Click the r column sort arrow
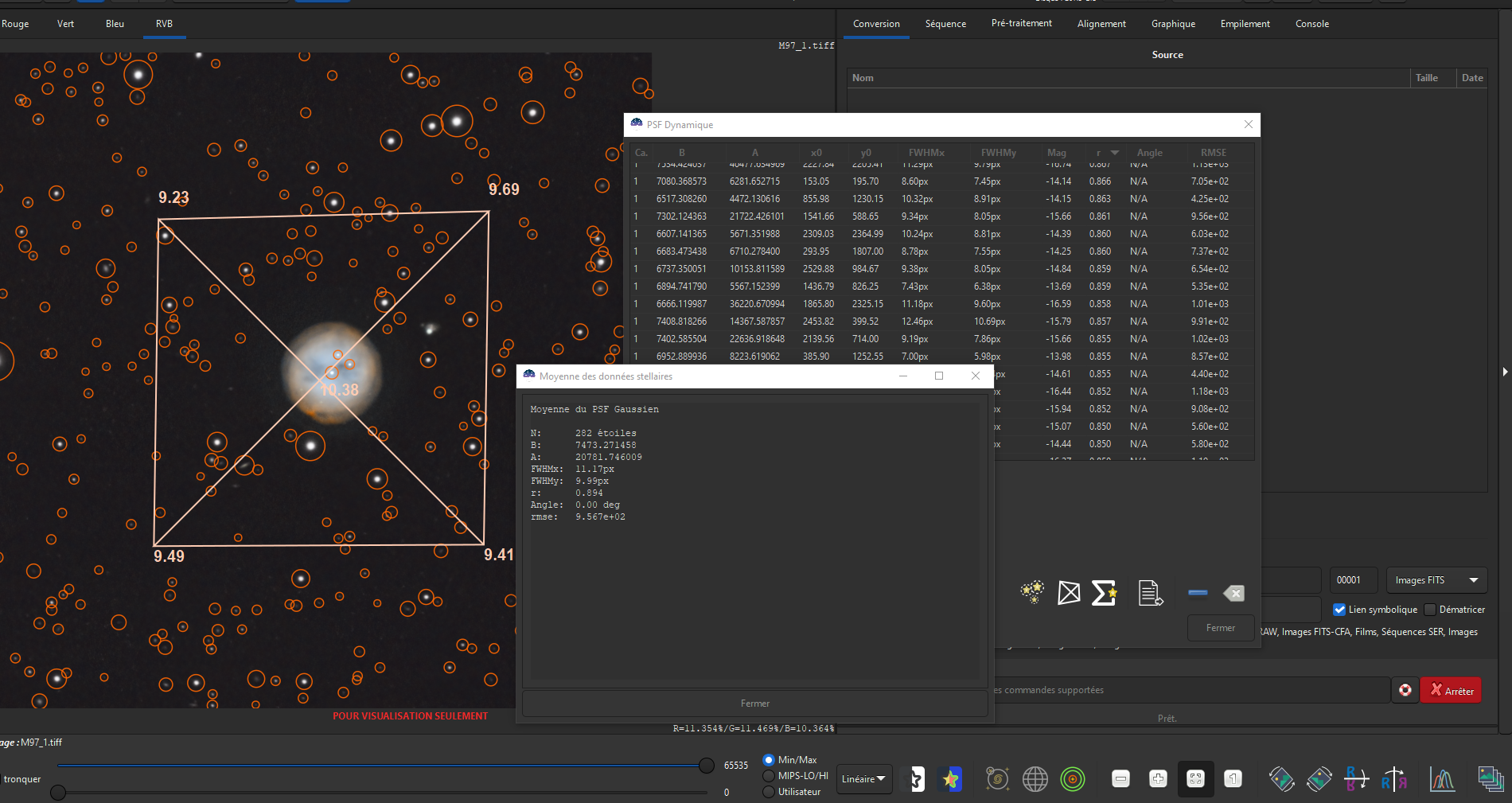 1114,153
